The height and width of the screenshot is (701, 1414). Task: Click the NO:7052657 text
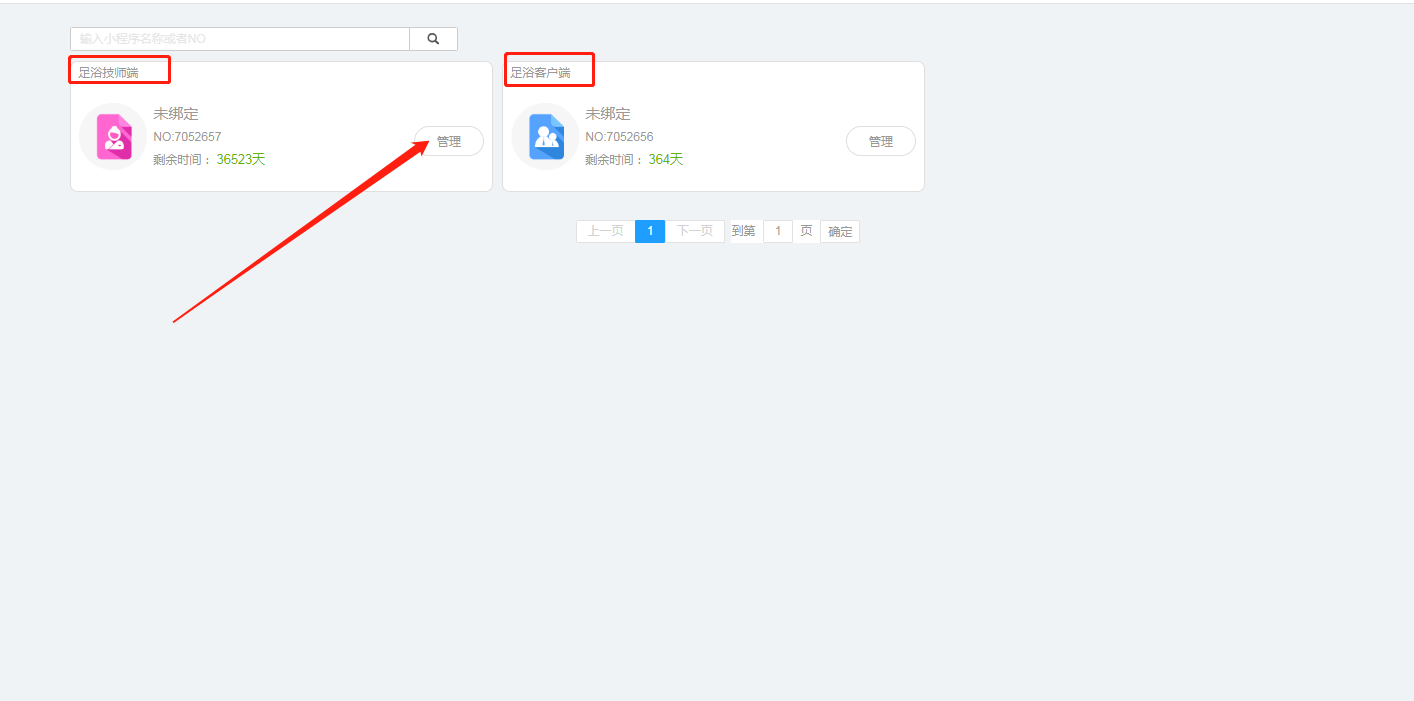click(x=187, y=137)
